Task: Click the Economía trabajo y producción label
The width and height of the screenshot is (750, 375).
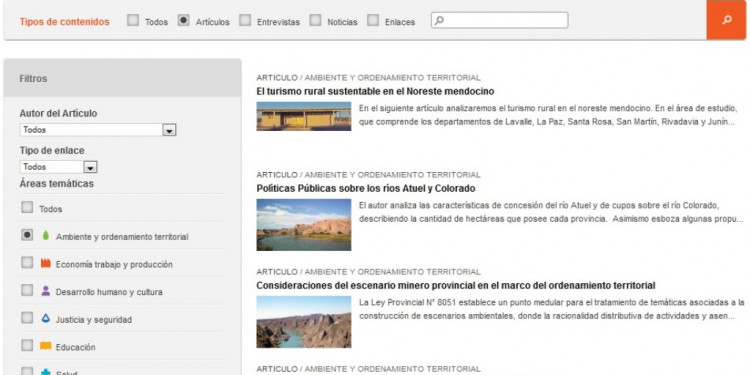Action: tap(114, 265)
